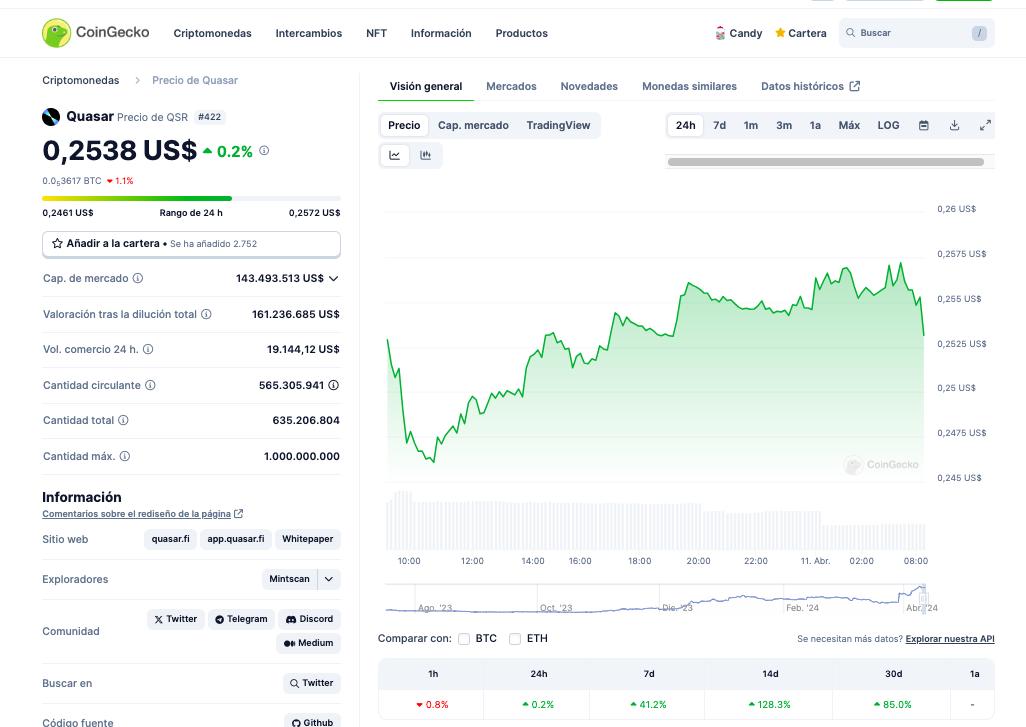The image size is (1026, 727).
Task: Show info for Vol. comercio 24 h.
Action: (x=148, y=349)
